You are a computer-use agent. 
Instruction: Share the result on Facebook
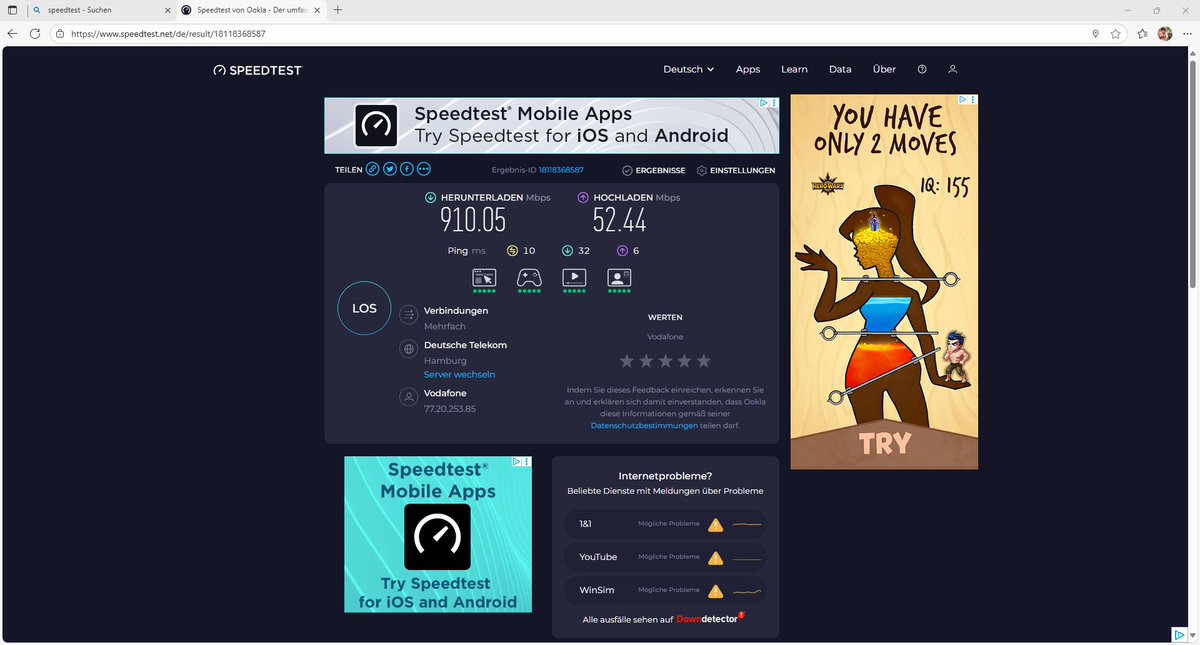407,170
